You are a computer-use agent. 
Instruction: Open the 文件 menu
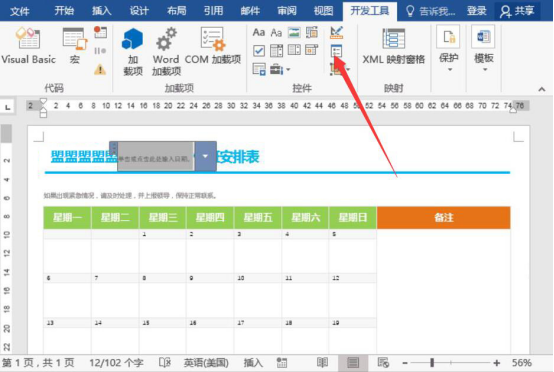click(19, 11)
